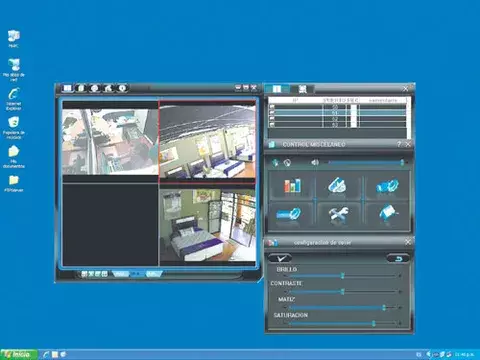Select Mis documentos desktop folder
Viewport: 480px width, 360px height.
(x=14, y=157)
